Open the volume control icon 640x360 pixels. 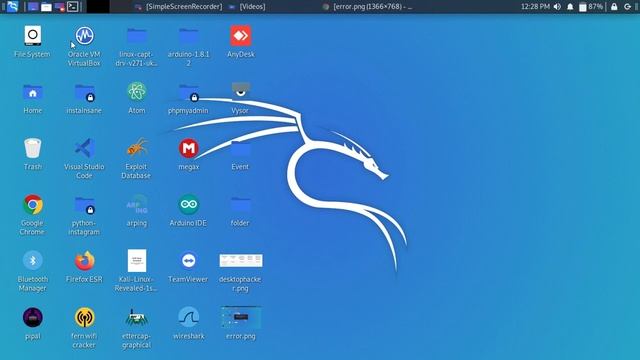coord(557,7)
